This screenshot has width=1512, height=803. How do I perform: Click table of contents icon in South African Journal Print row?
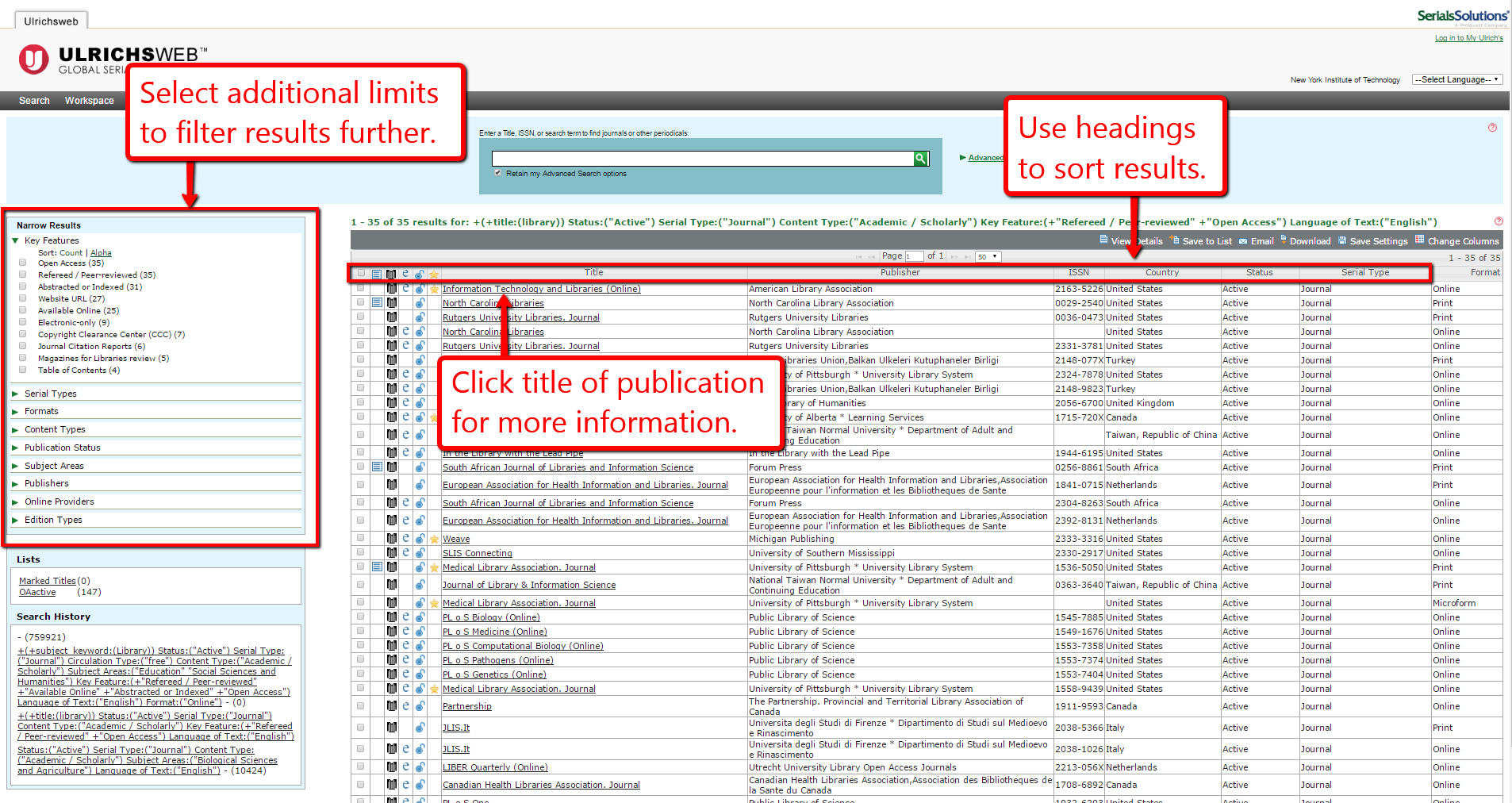coord(377,467)
